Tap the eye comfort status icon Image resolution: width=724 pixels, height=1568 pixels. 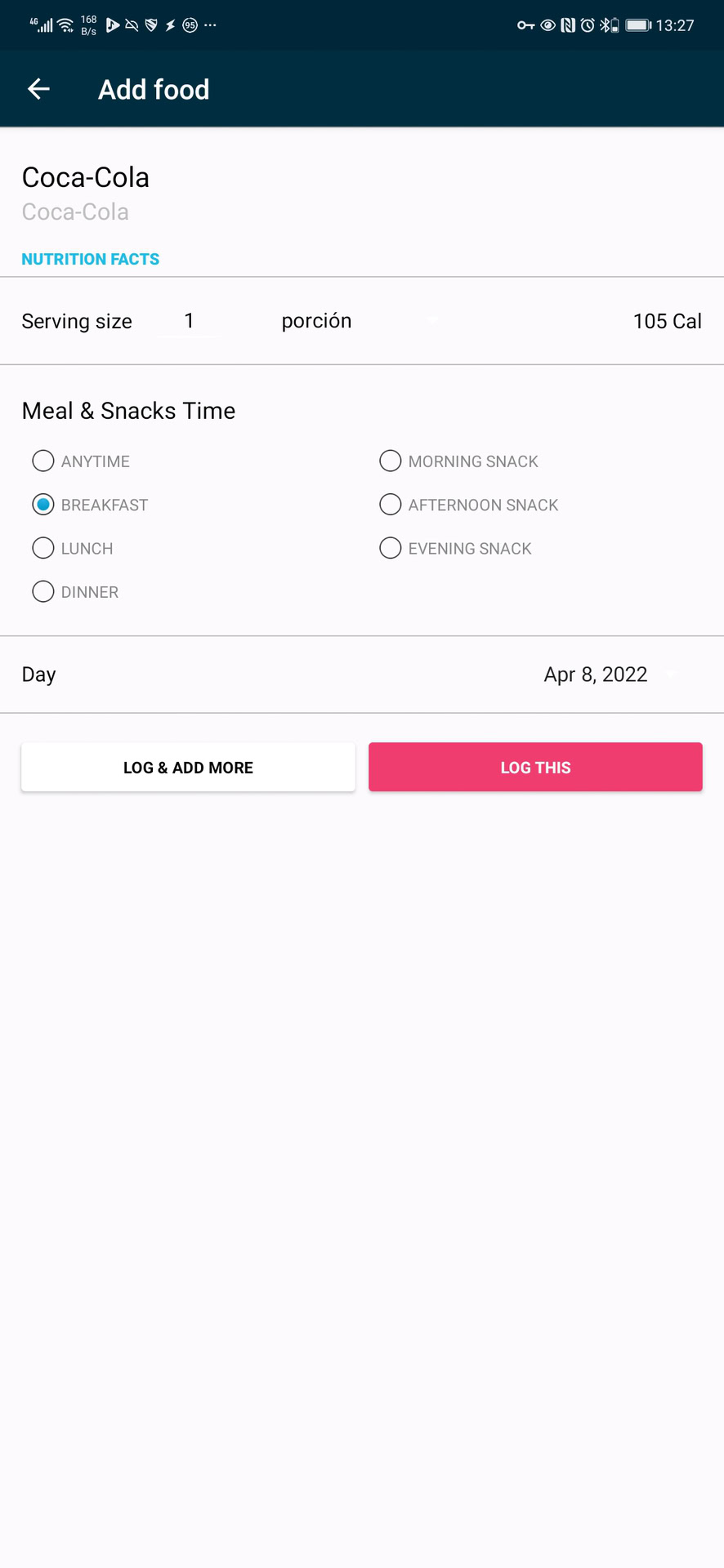[547, 25]
